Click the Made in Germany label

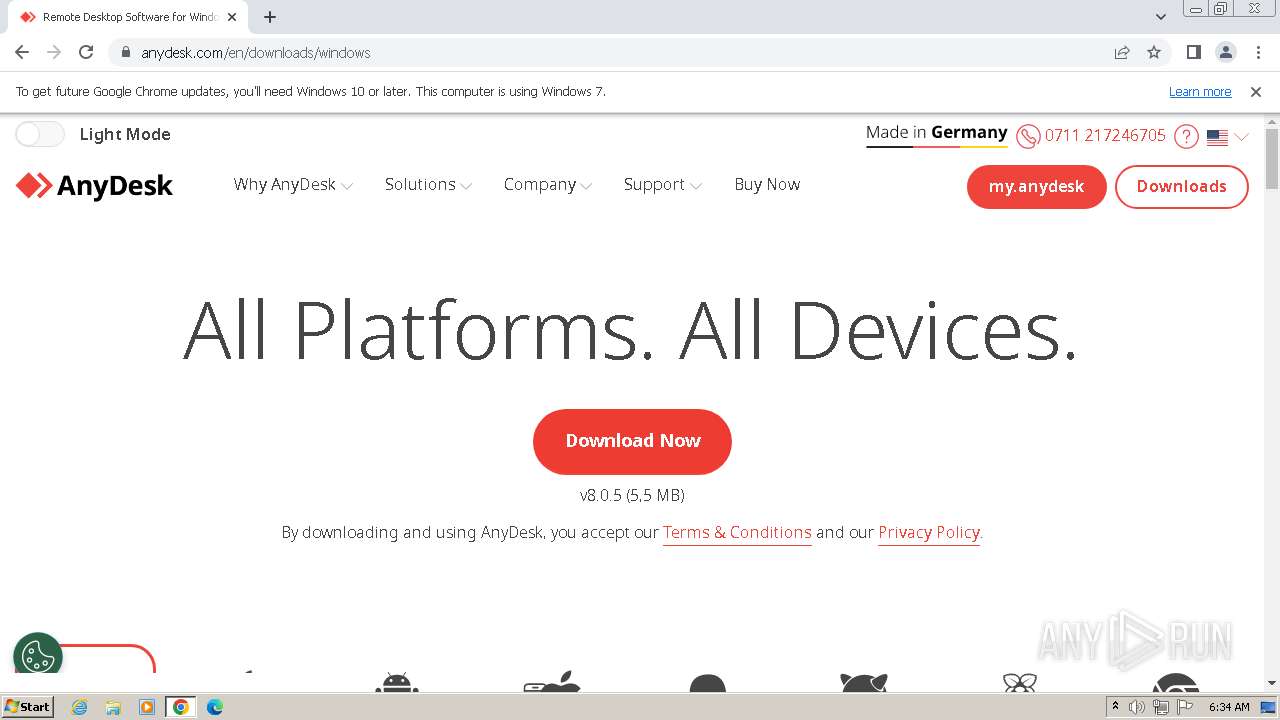click(x=937, y=133)
